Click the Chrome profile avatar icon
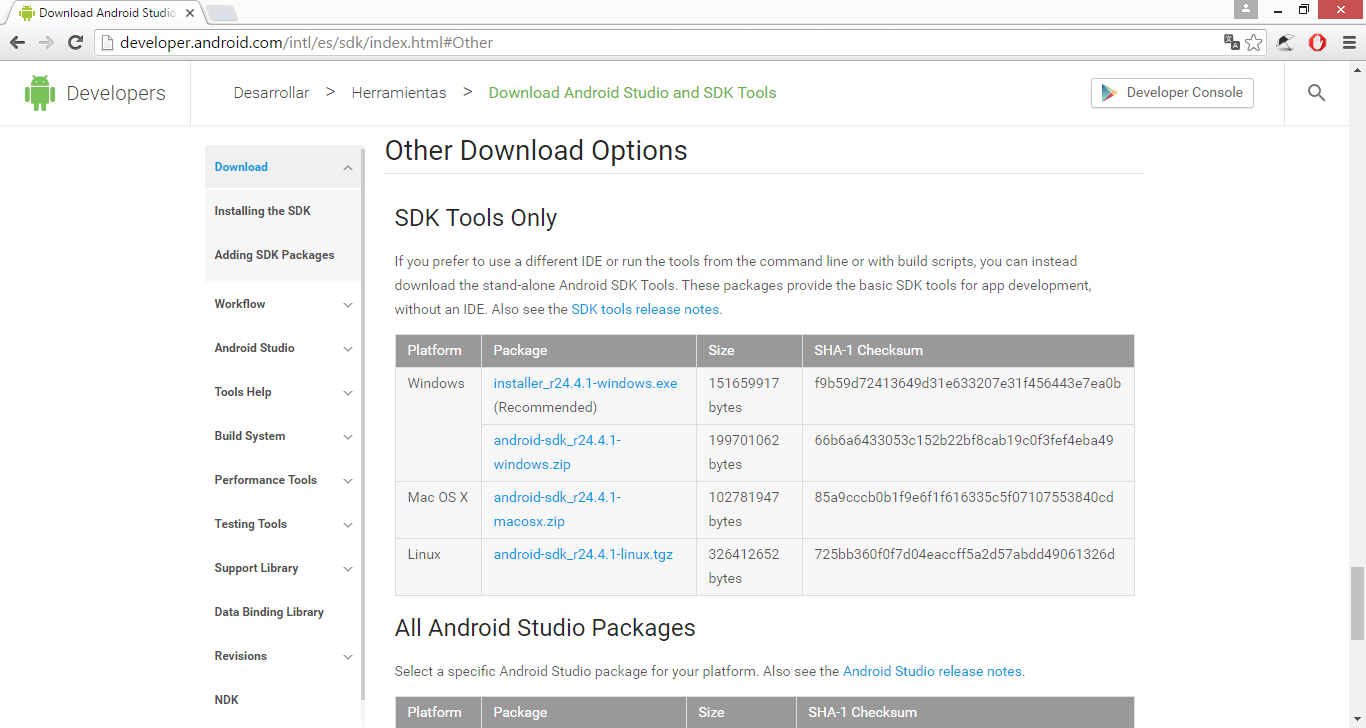1366x728 pixels. [1246, 9]
